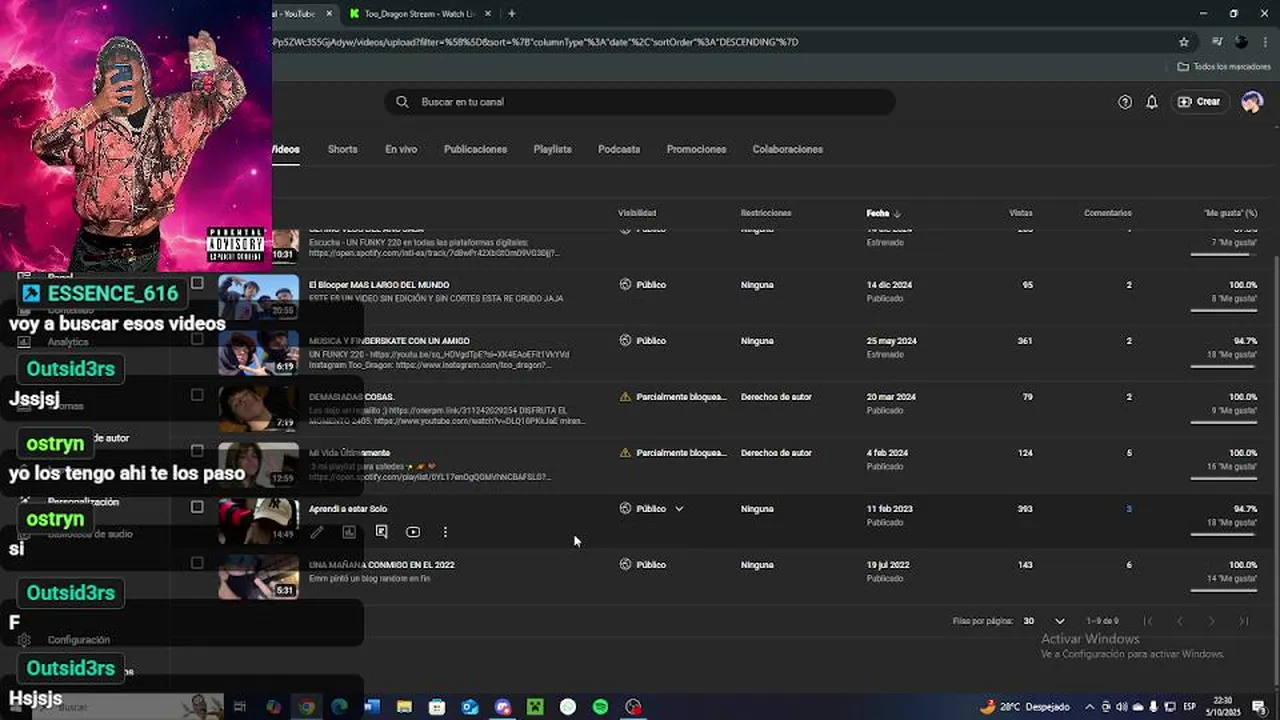This screenshot has width=1280, height=720.
Task: Open Parcialmente bloqueado visibility for DEMASIADAS COSAS
Action: [681, 397]
